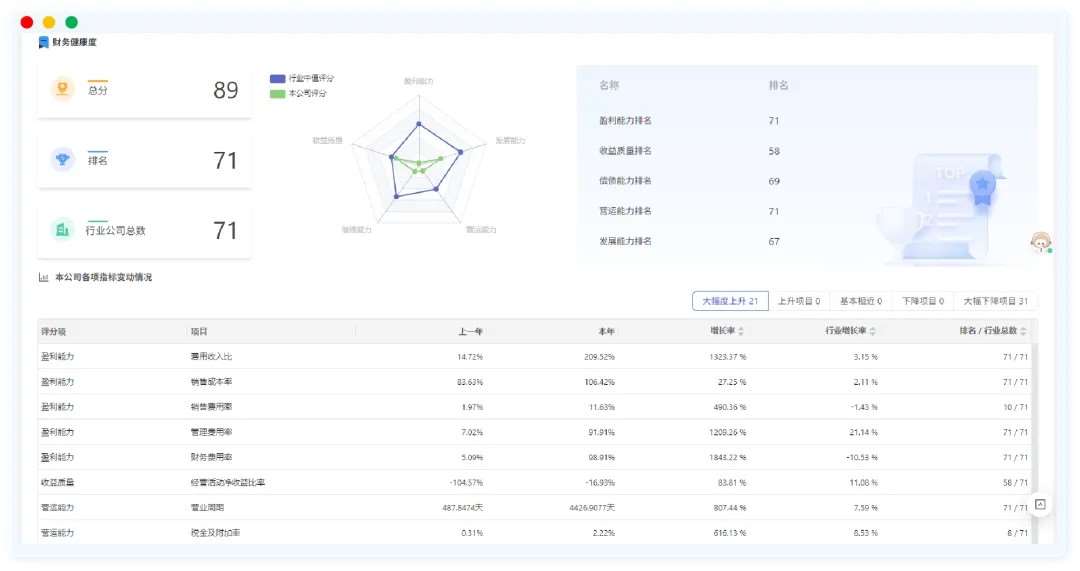Click the green 行业公司总数 building icon
Viewport: 1080px width, 571px height.
63,230
